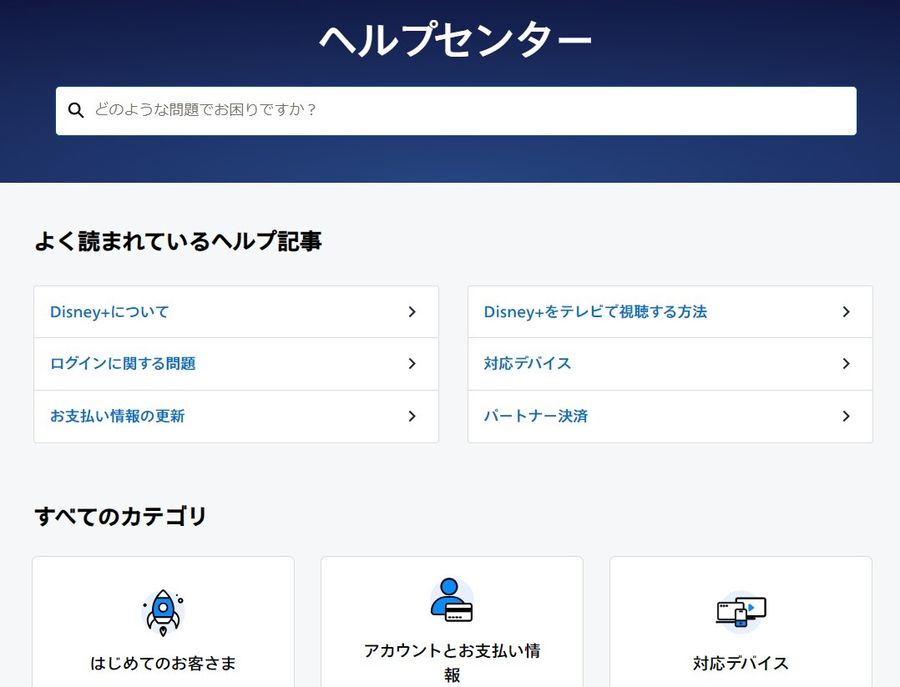Viewport: 900px width, 687px height.
Task: Click the account and credit card icon
Action: pos(452,600)
